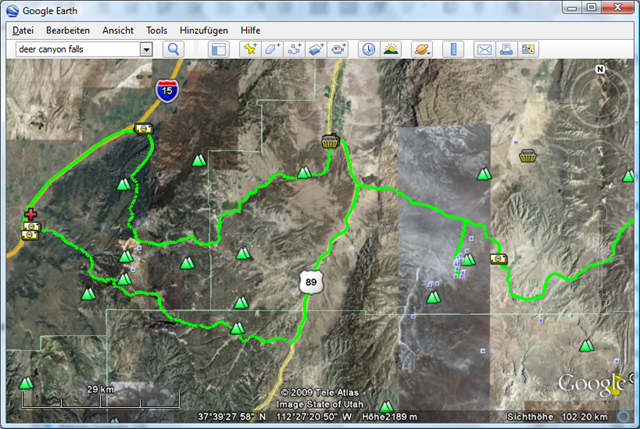The width and height of the screenshot is (640, 429).
Task: Toggle the historical imagery clock icon
Action: [x=368, y=49]
